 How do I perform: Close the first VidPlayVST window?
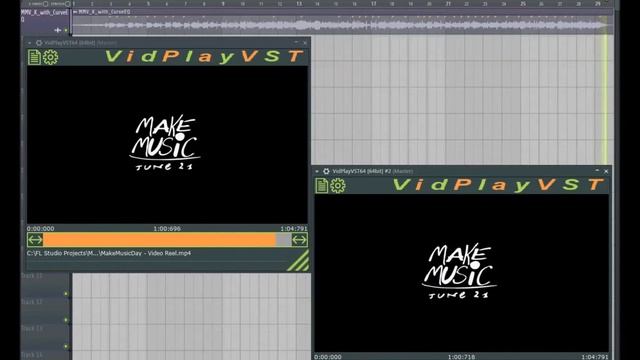[305, 43]
